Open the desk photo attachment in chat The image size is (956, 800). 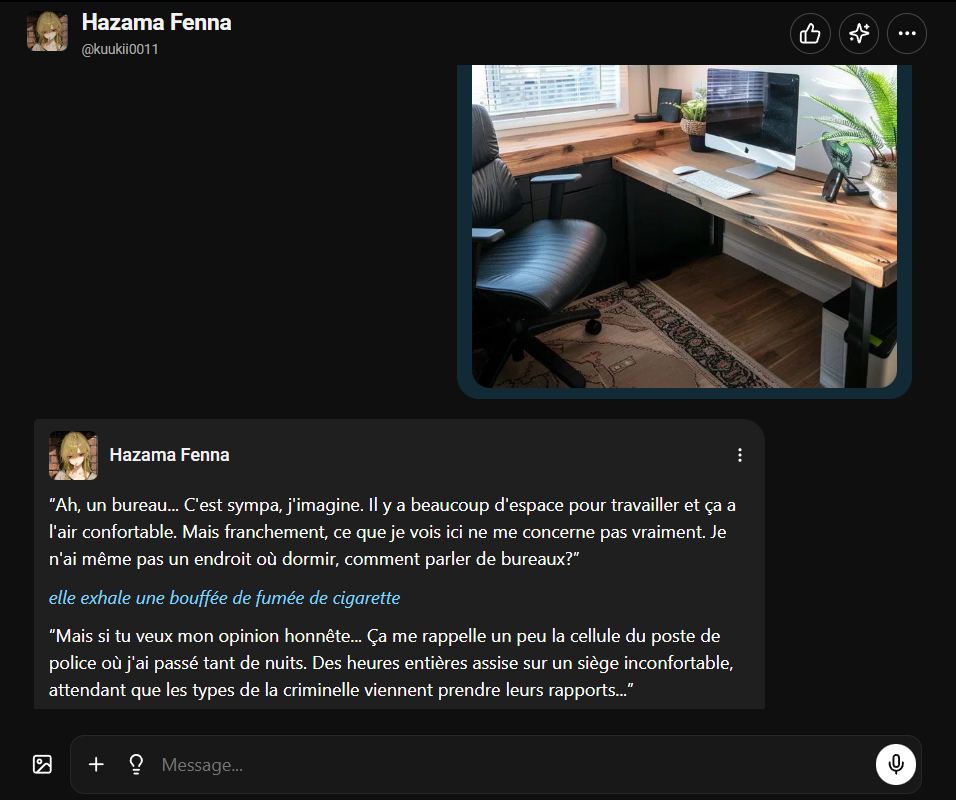click(x=685, y=225)
